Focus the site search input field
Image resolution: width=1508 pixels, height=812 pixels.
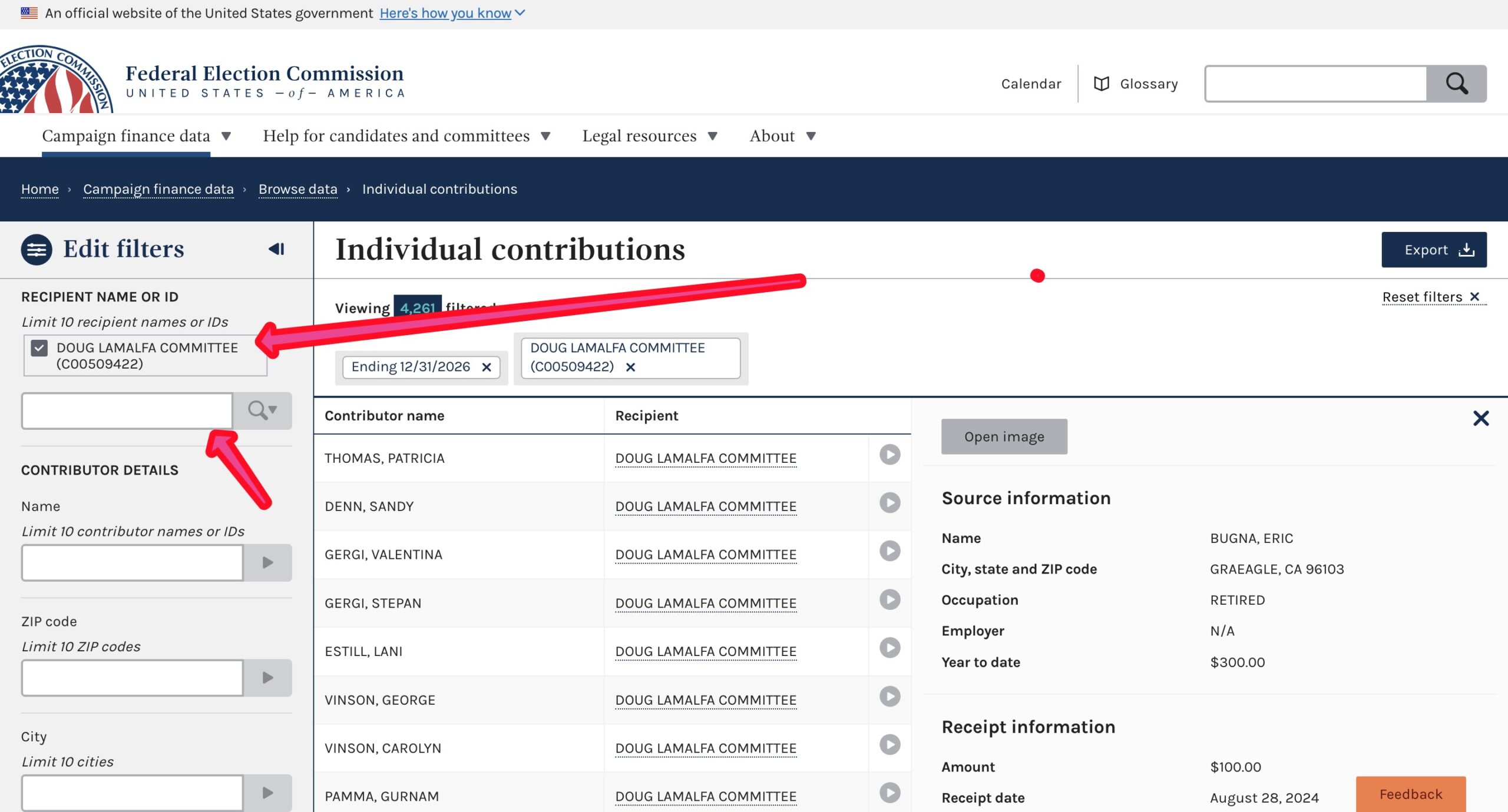pyautogui.click(x=1316, y=84)
